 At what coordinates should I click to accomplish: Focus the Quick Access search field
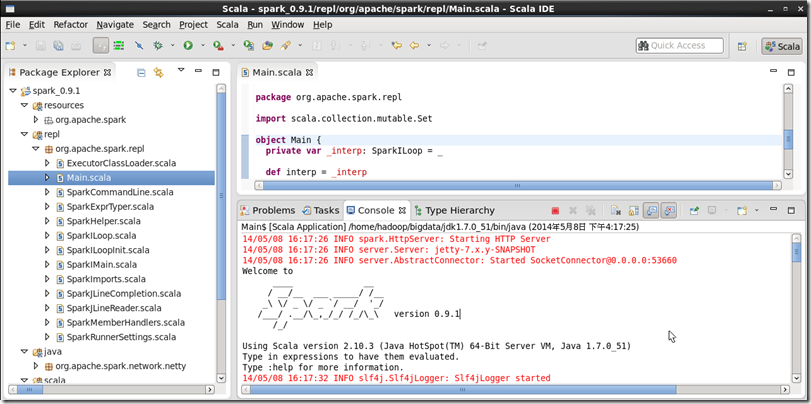point(680,46)
